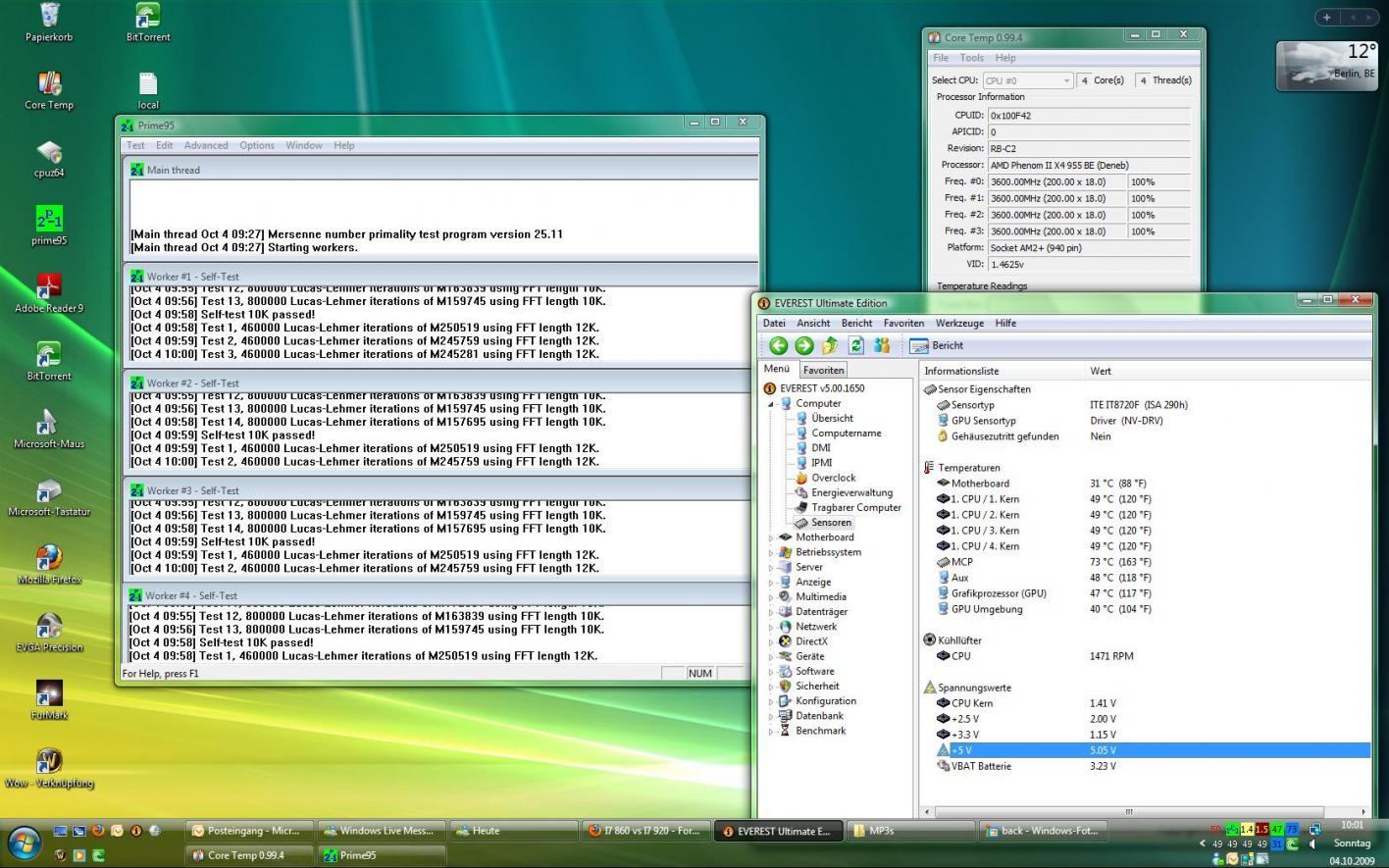Screen dimensions: 1389x868
Task: Click the Windows Start orb
Action: 24,842
